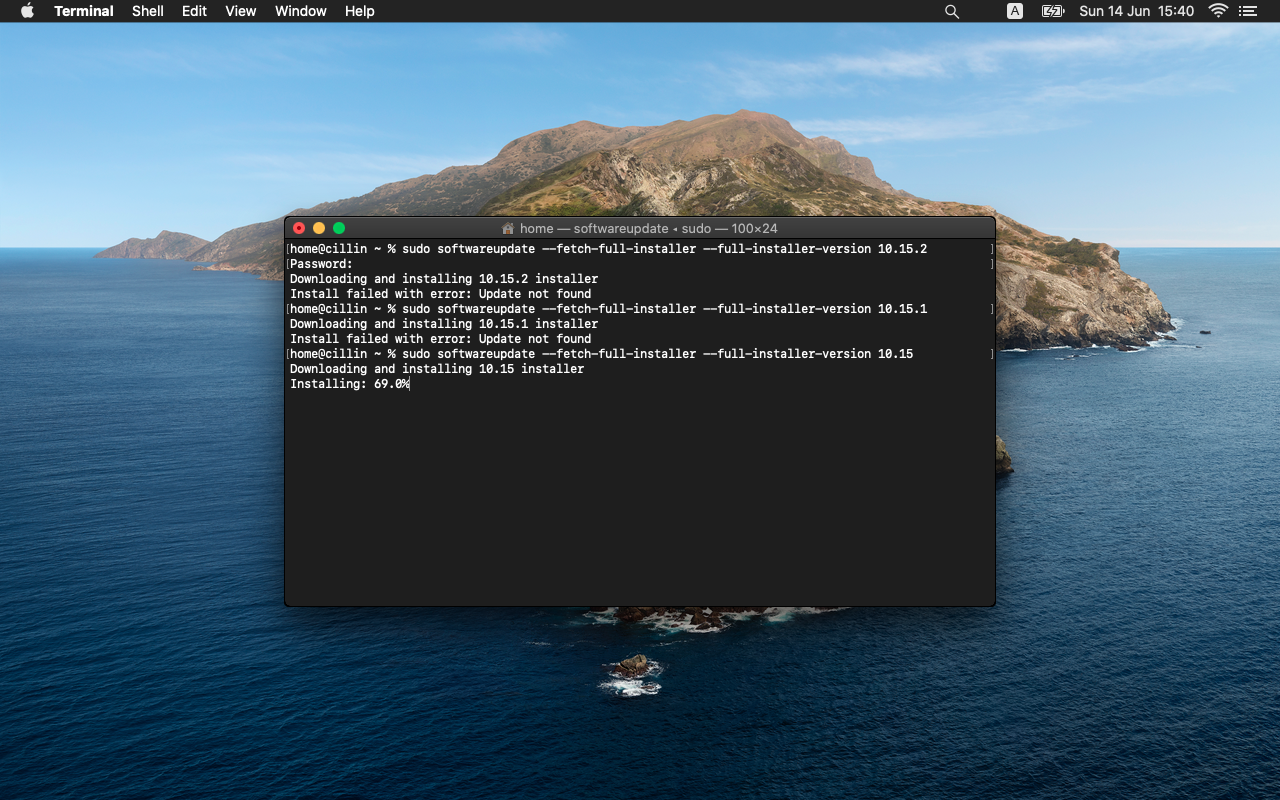Image resolution: width=1280 pixels, height=800 pixels.
Task: Click the green full screen button
Action: pos(339,228)
